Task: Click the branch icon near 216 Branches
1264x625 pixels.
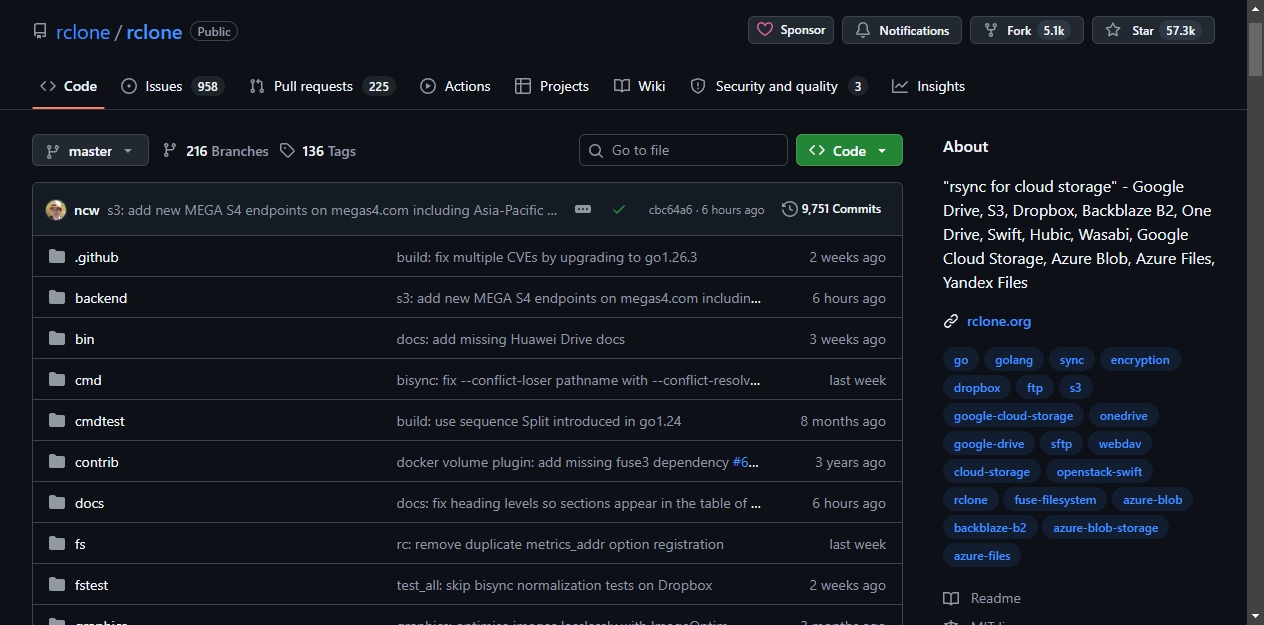Action: tap(170, 151)
